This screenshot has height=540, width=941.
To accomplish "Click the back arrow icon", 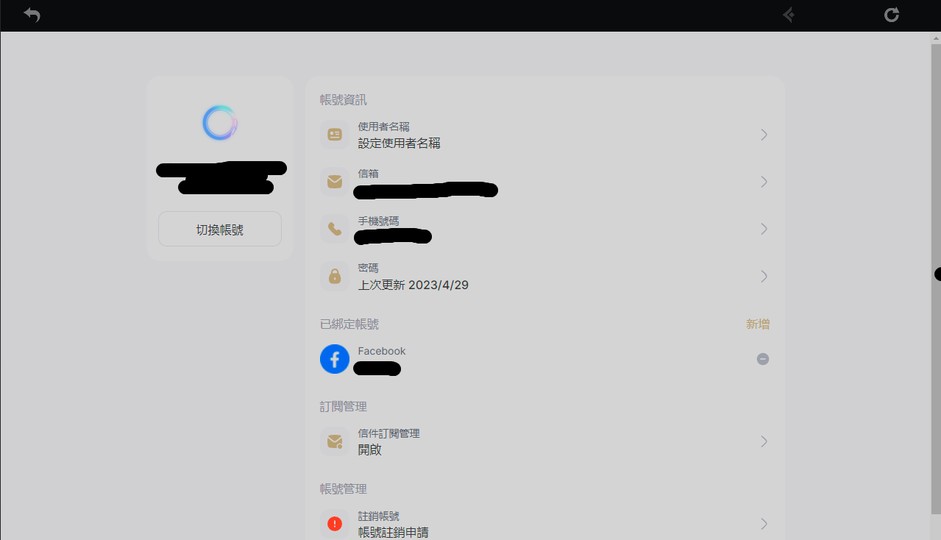I will (x=32, y=15).
